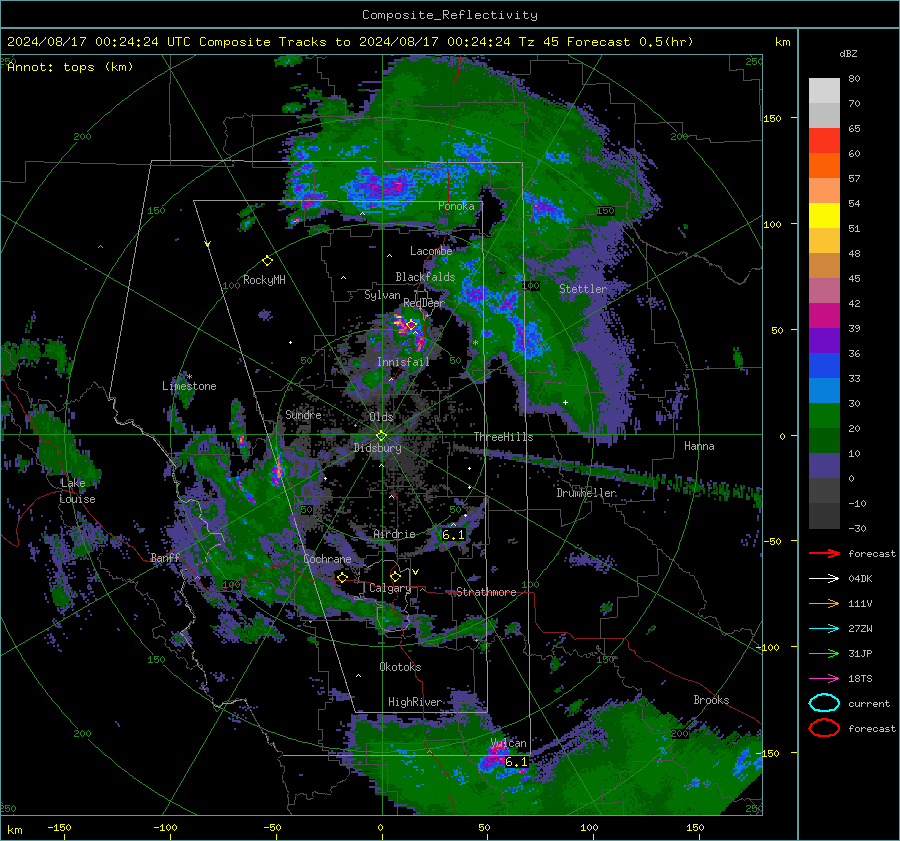Click the dBZ legend heading
The width and height of the screenshot is (900, 841).
[848, 53]
